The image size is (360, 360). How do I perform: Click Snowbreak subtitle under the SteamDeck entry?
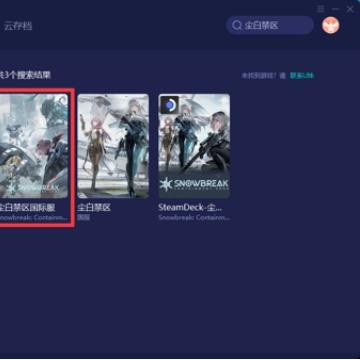coord(194,218)
